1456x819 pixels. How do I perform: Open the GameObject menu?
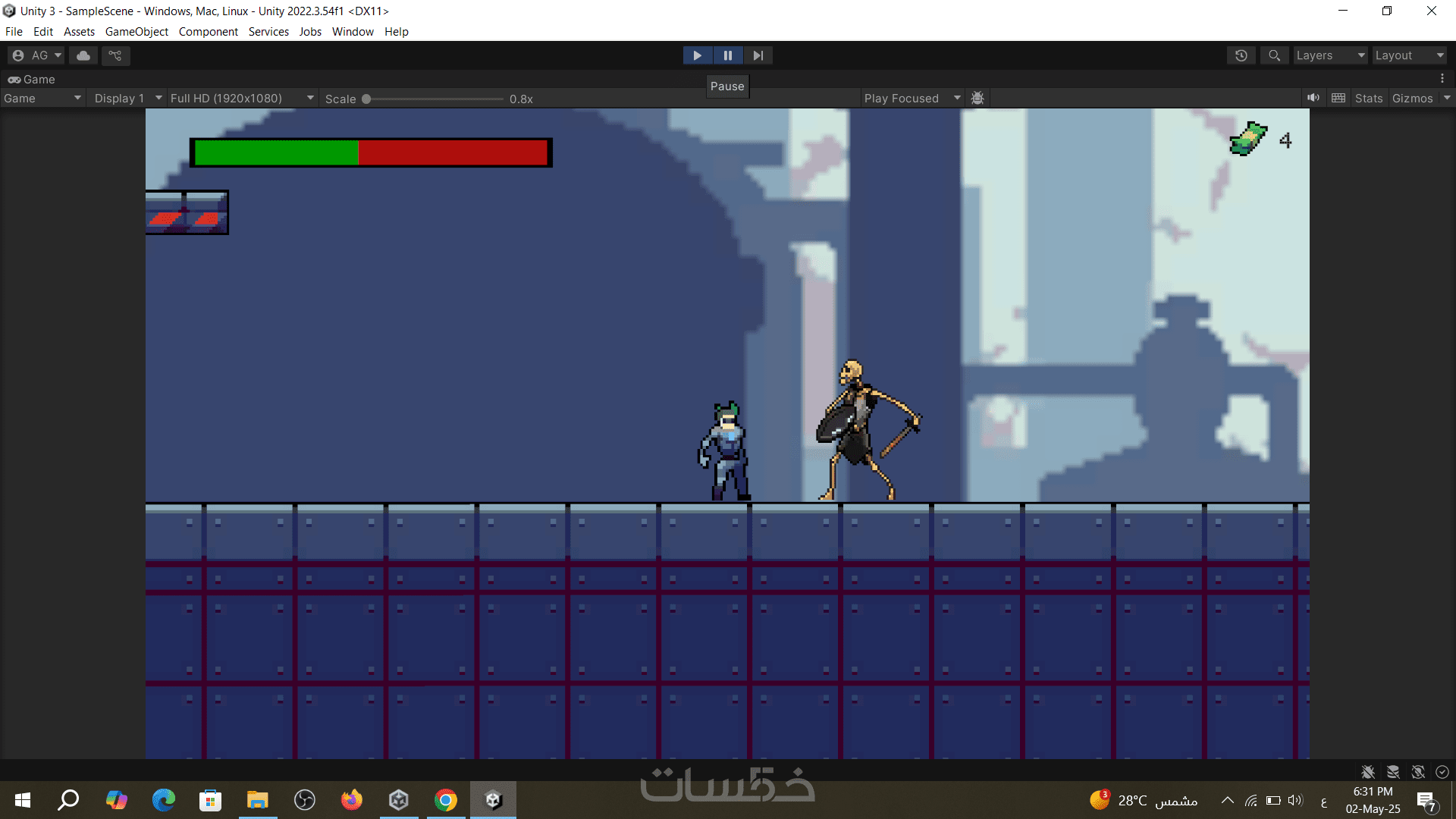136,32
